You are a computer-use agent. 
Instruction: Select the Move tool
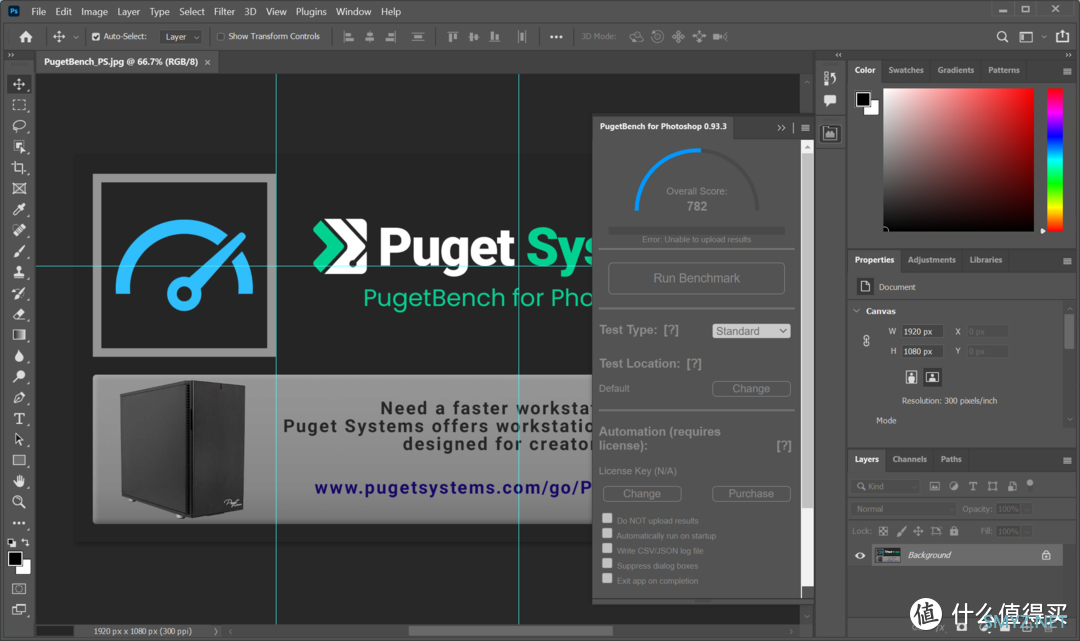[19, 84]
